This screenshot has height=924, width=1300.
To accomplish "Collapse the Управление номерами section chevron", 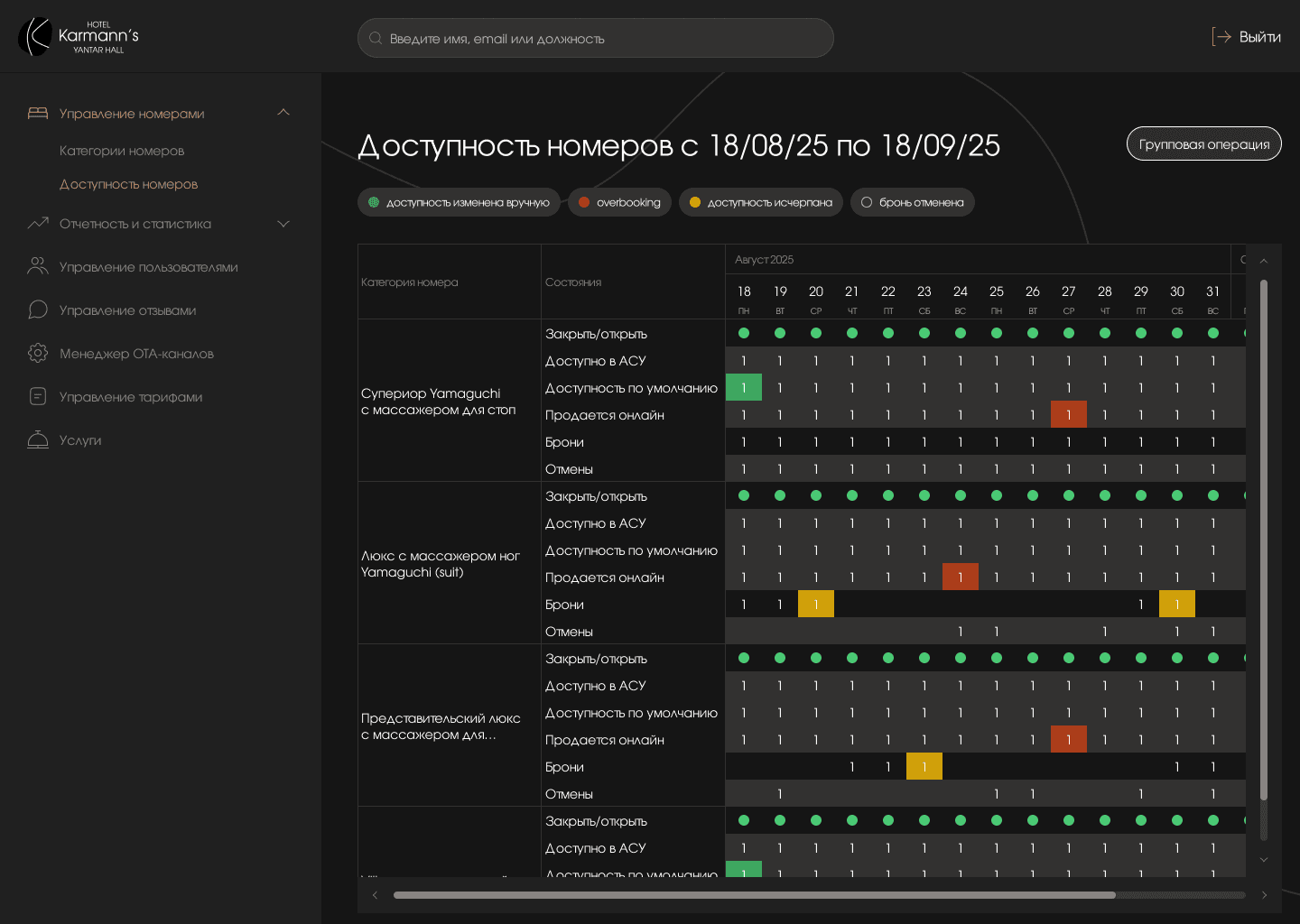I will coord(283,113).
